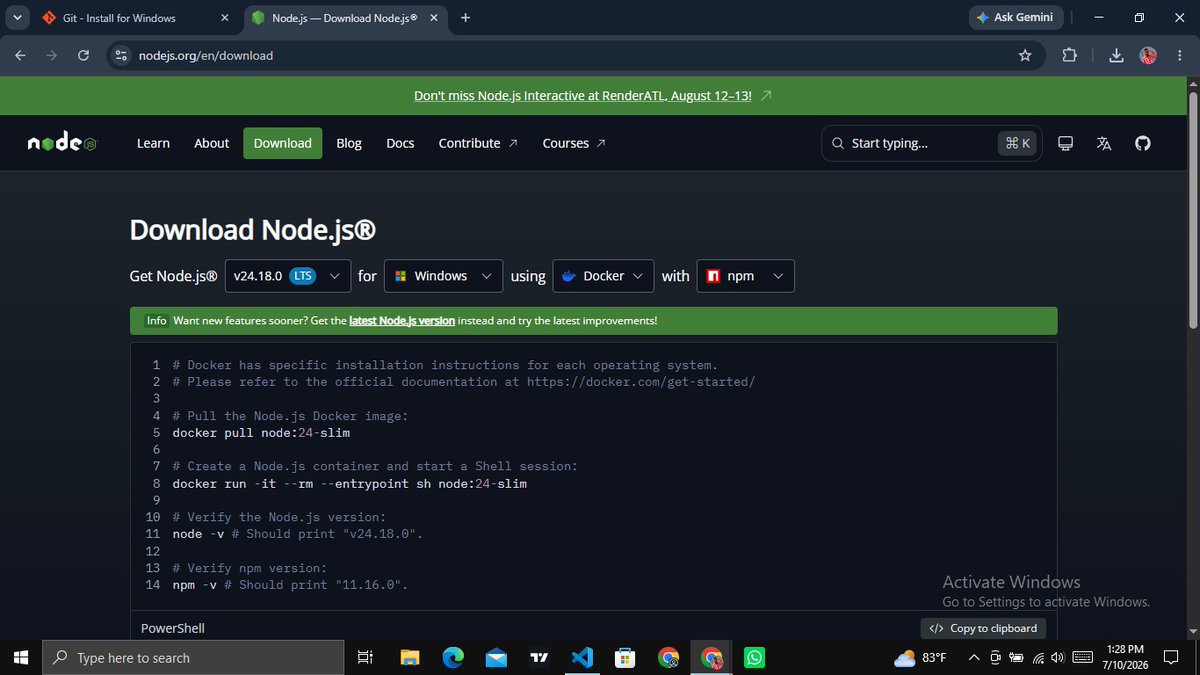Open the Node.js version v24.18.0 dropdown
This screenshot has height=675, width=1200.
click(x=288, y=276)
